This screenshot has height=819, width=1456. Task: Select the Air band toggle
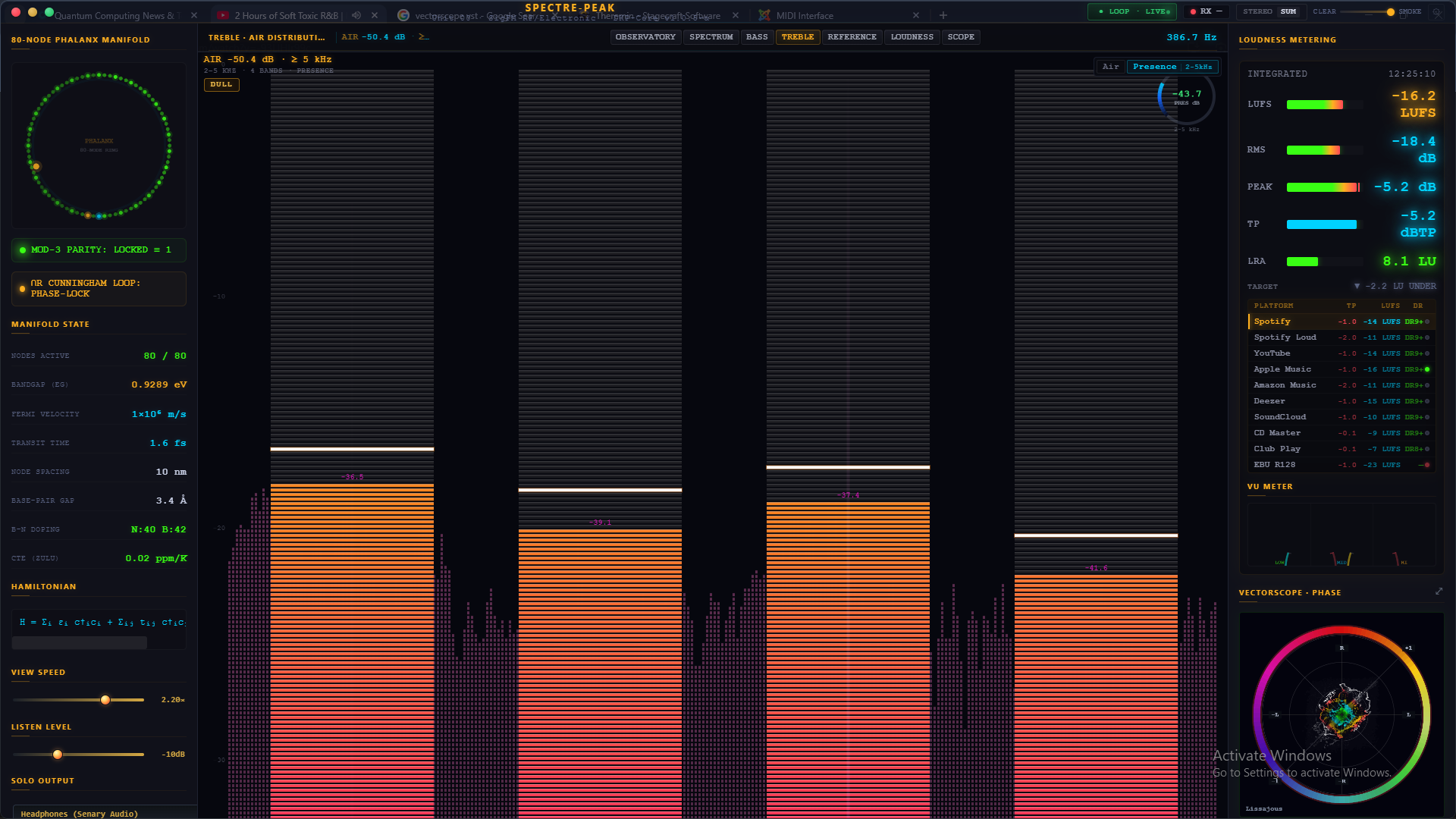[x=1111, y=67]
